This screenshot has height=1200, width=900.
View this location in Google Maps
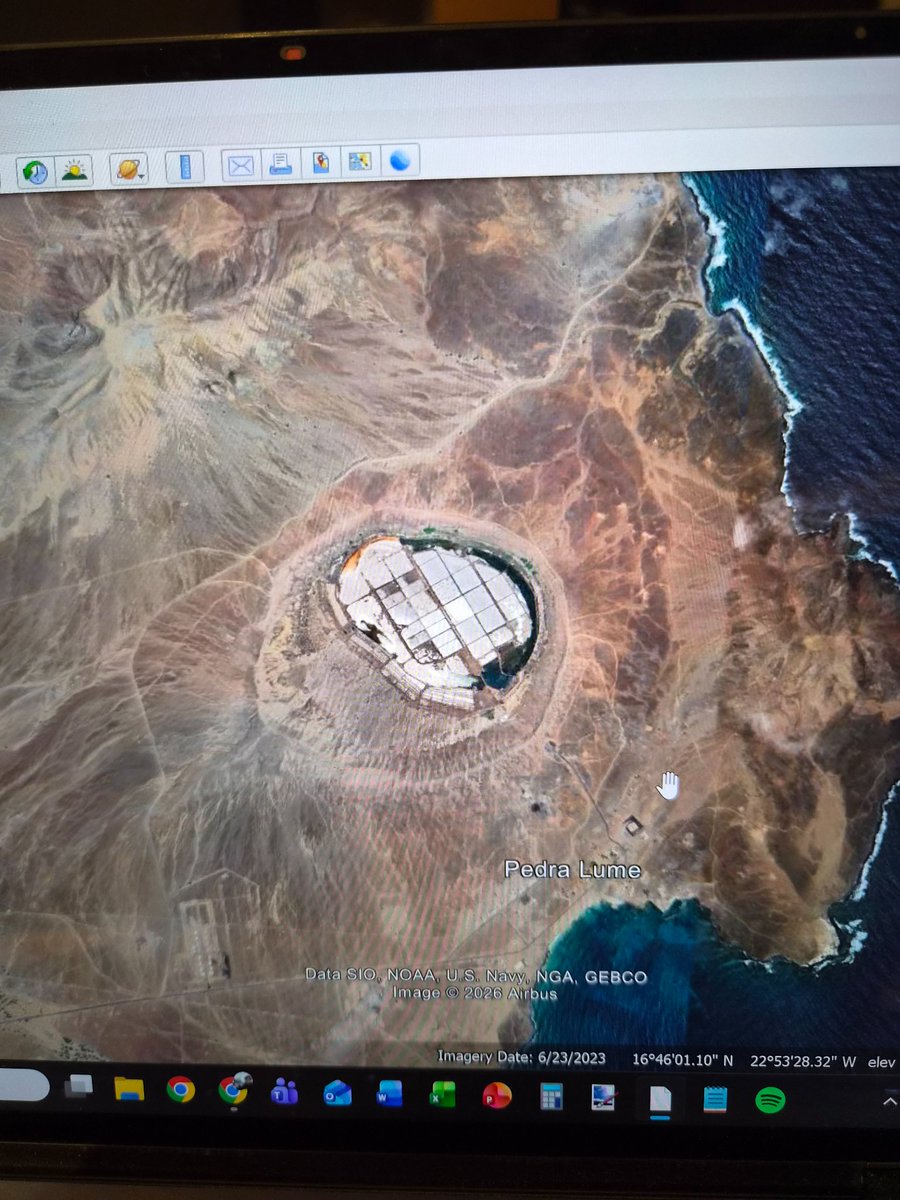[x=359, y=161]
